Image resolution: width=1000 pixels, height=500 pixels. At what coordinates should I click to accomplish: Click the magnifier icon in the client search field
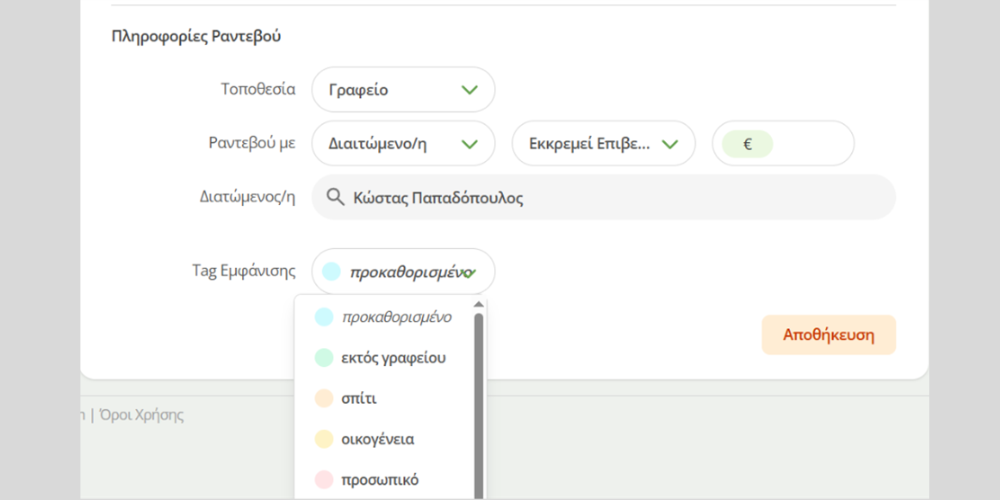click(x=335, y=198)
